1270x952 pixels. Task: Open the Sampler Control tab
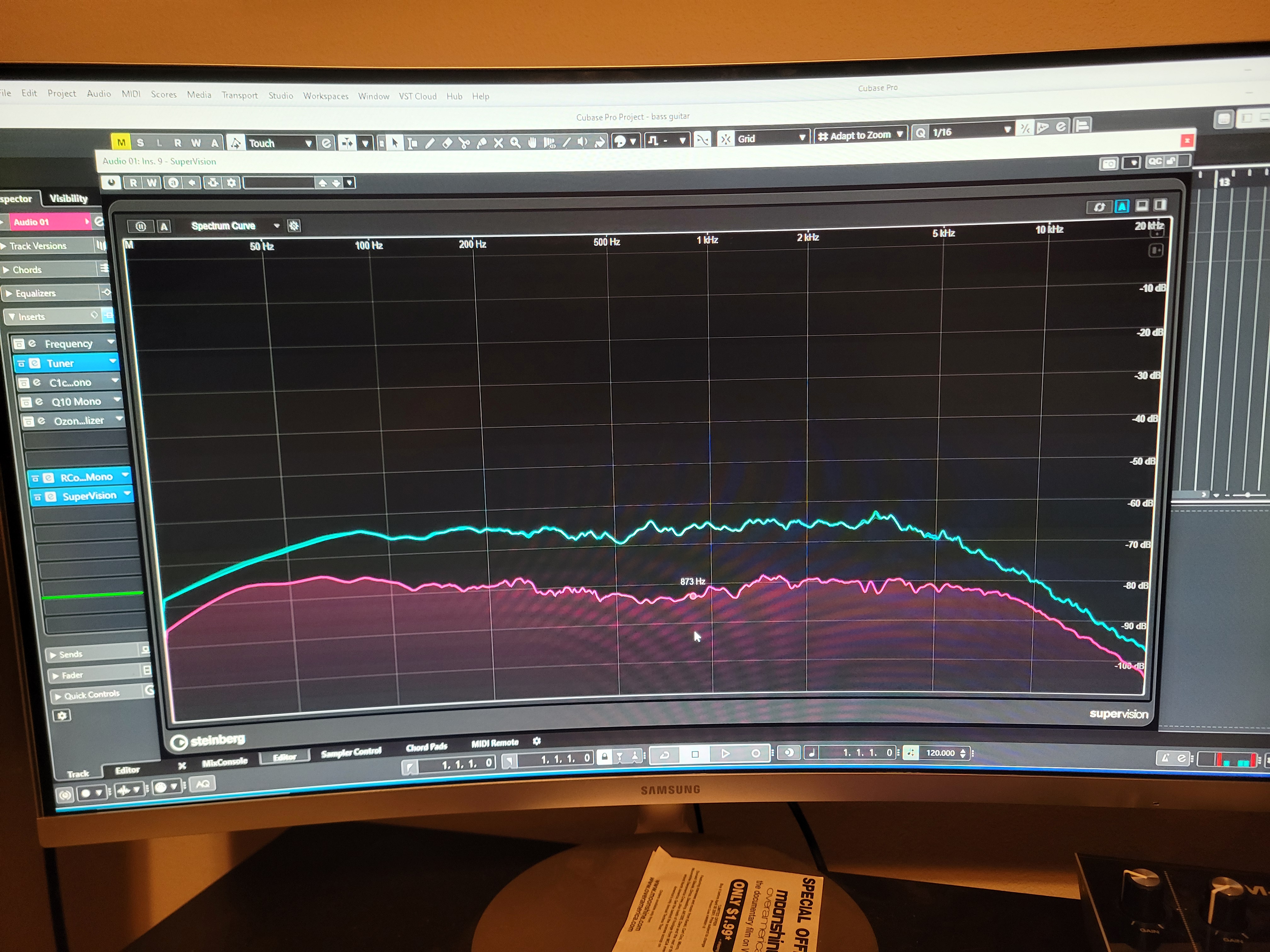(x=351, y=752)
